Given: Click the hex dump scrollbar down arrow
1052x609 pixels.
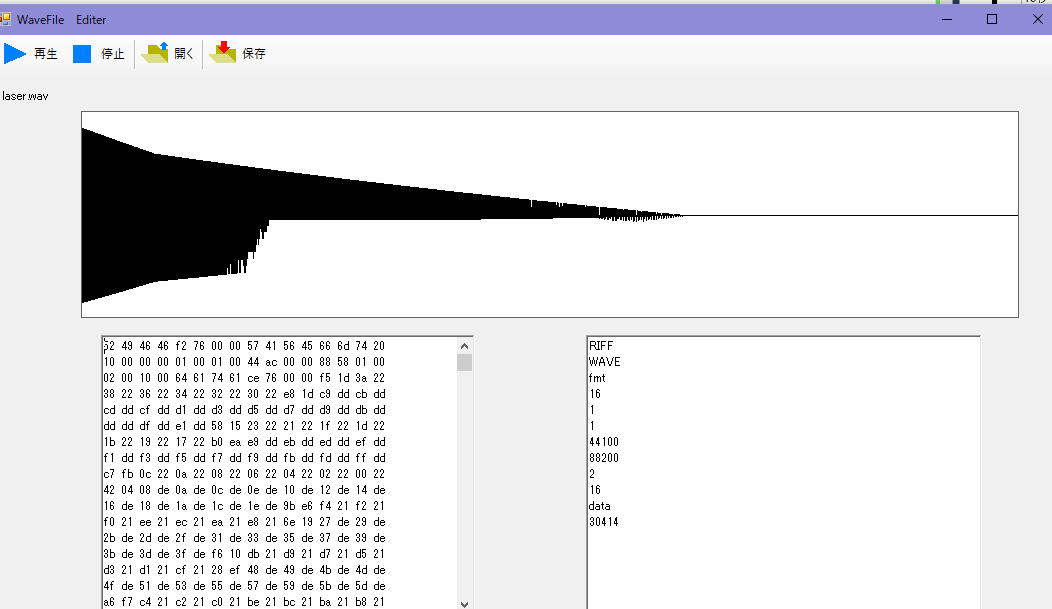Looking at the screenshot, I should 464,604.
